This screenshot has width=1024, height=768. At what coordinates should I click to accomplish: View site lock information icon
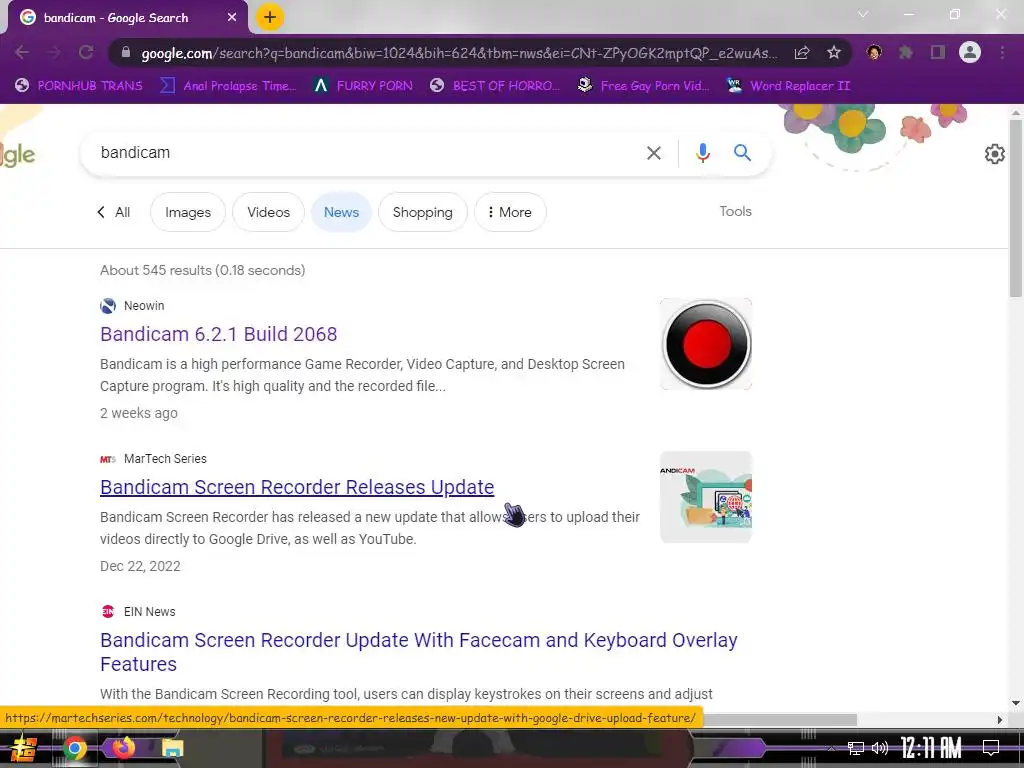point(126,53)
